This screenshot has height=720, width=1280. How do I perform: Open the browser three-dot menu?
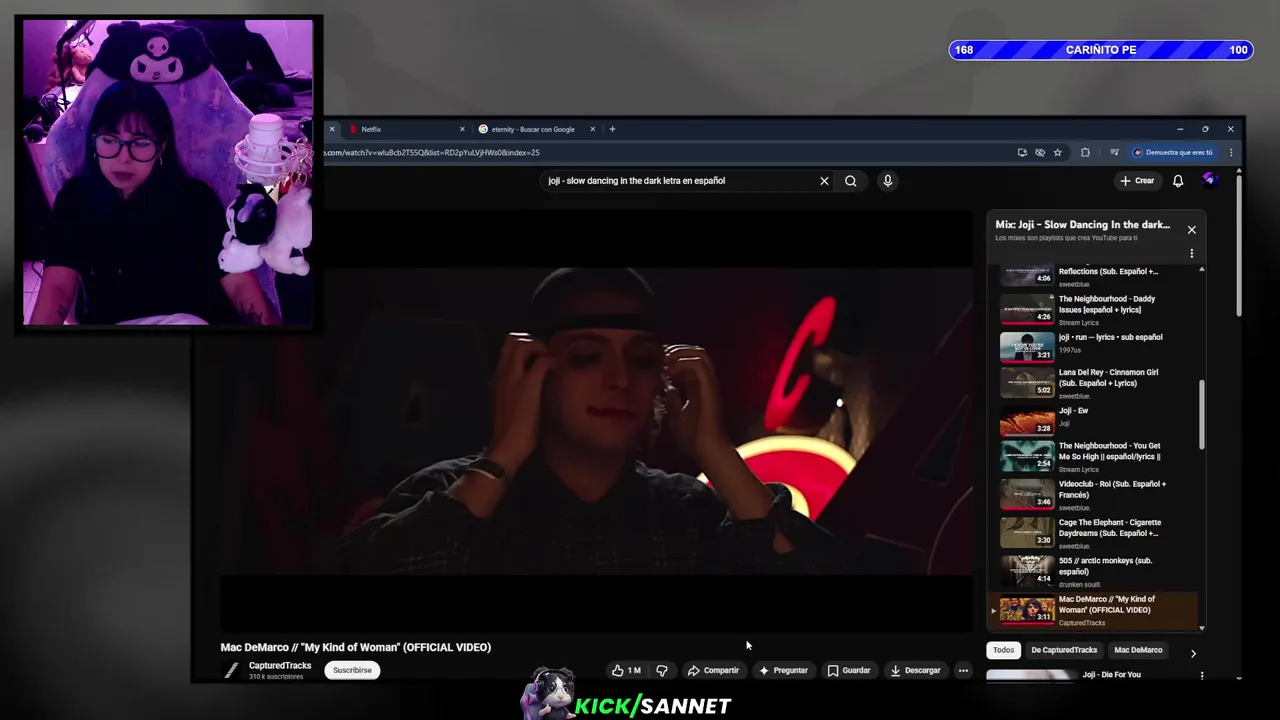pyautogui.click(x=1231, y=153)
